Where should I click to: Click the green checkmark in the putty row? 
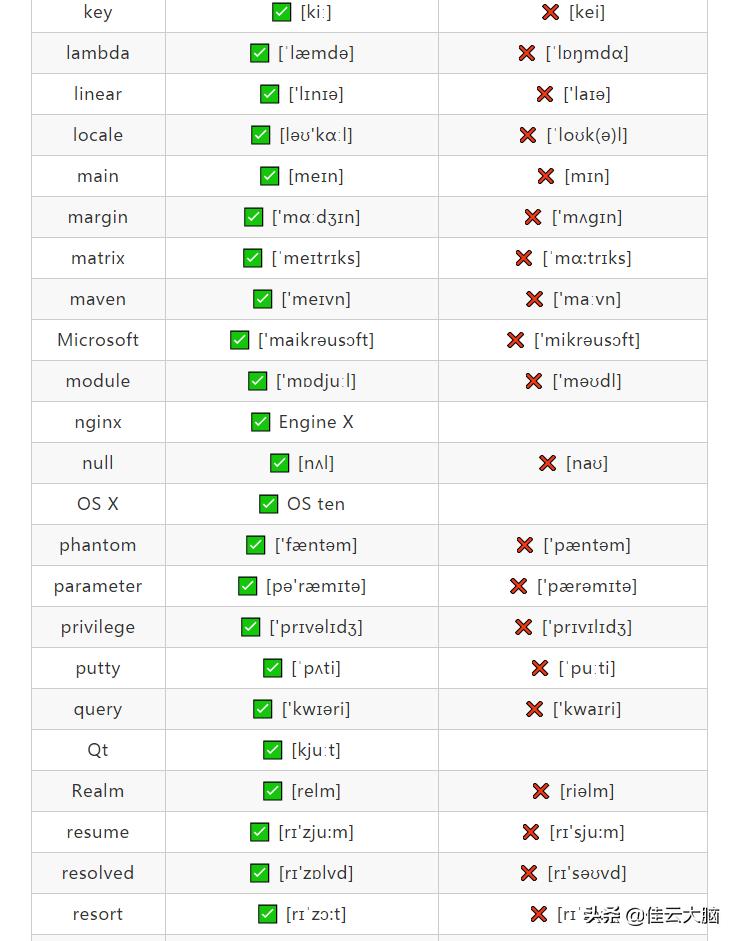pyautogui.click(x=273, y=668)
